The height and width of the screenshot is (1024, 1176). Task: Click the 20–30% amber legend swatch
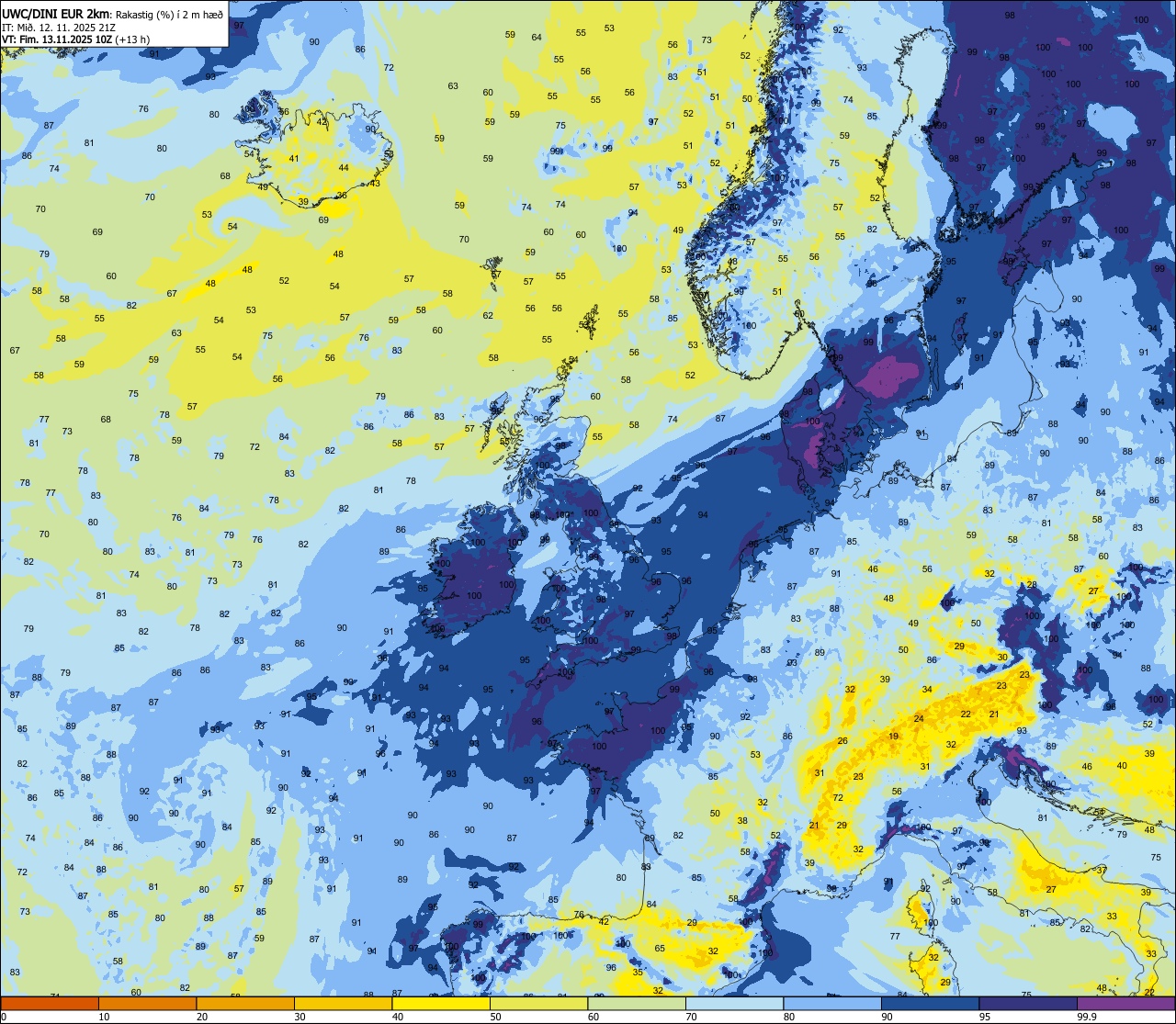tap(245, 1003)
